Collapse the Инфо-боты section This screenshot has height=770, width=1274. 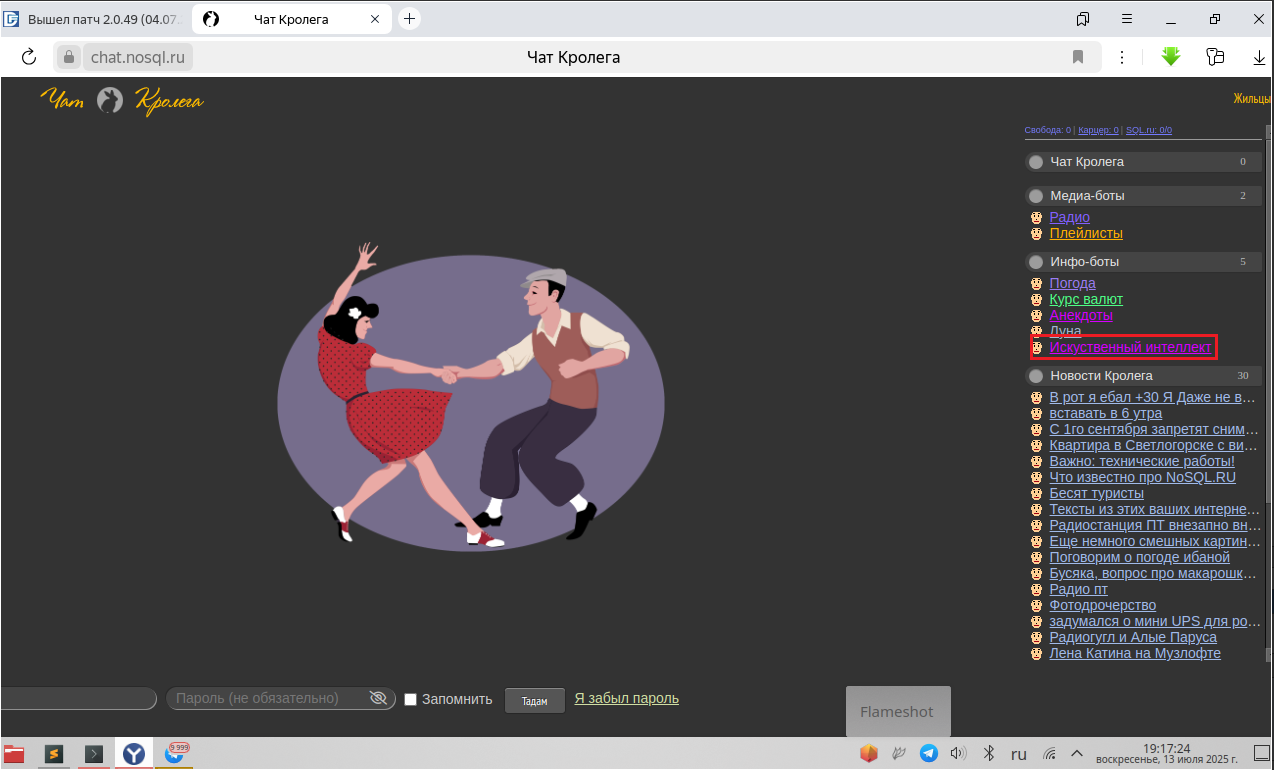click(x=1036, y=262)
